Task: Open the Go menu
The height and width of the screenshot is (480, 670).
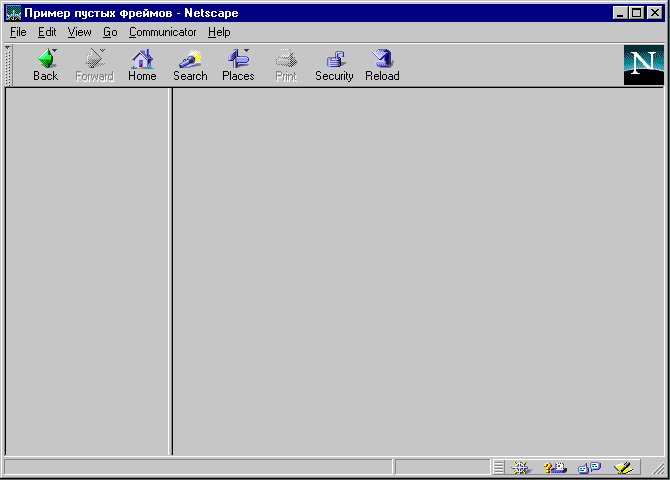Action: [110, 32]
